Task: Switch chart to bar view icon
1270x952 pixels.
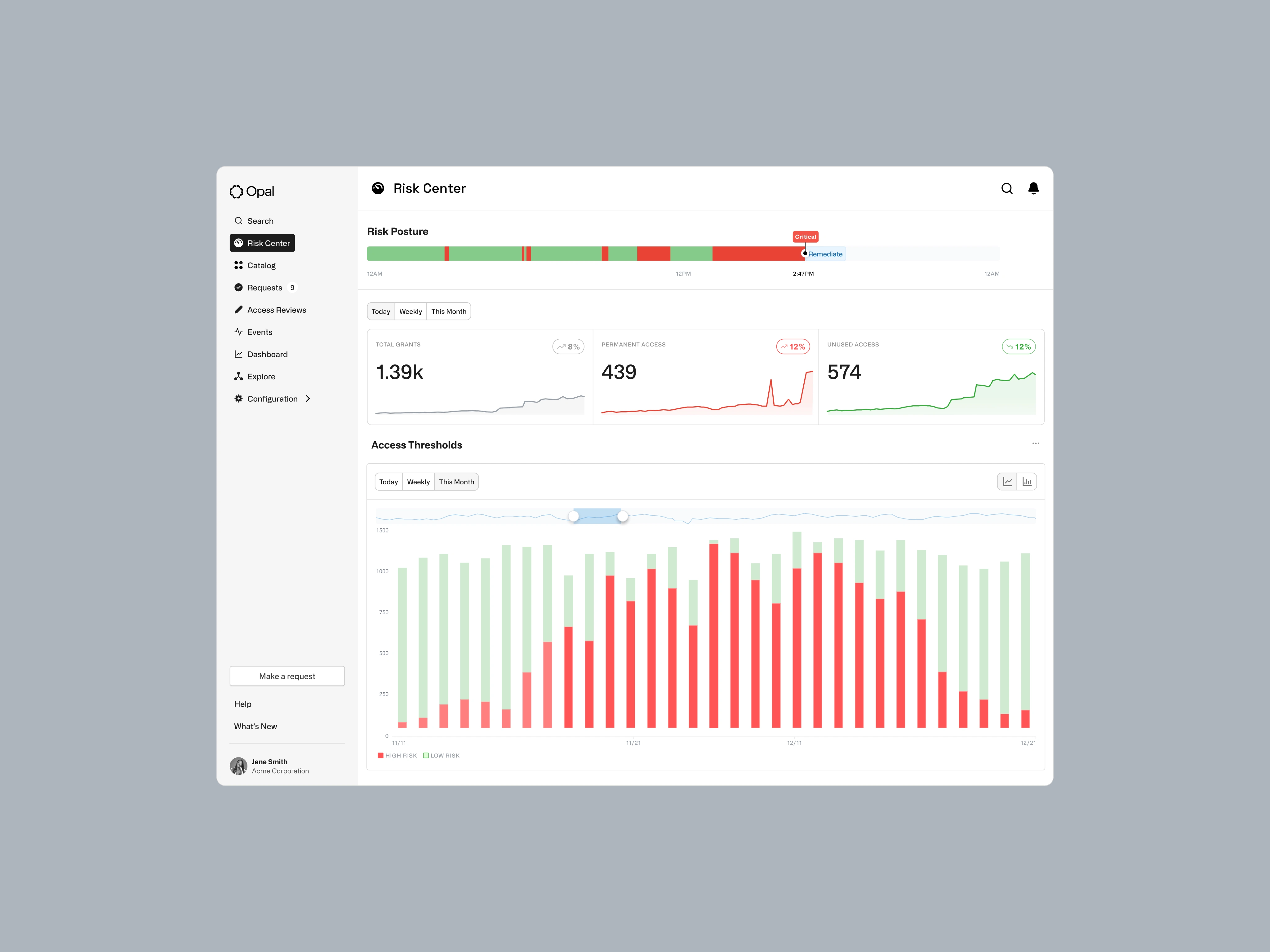Action: point(1027,482)
